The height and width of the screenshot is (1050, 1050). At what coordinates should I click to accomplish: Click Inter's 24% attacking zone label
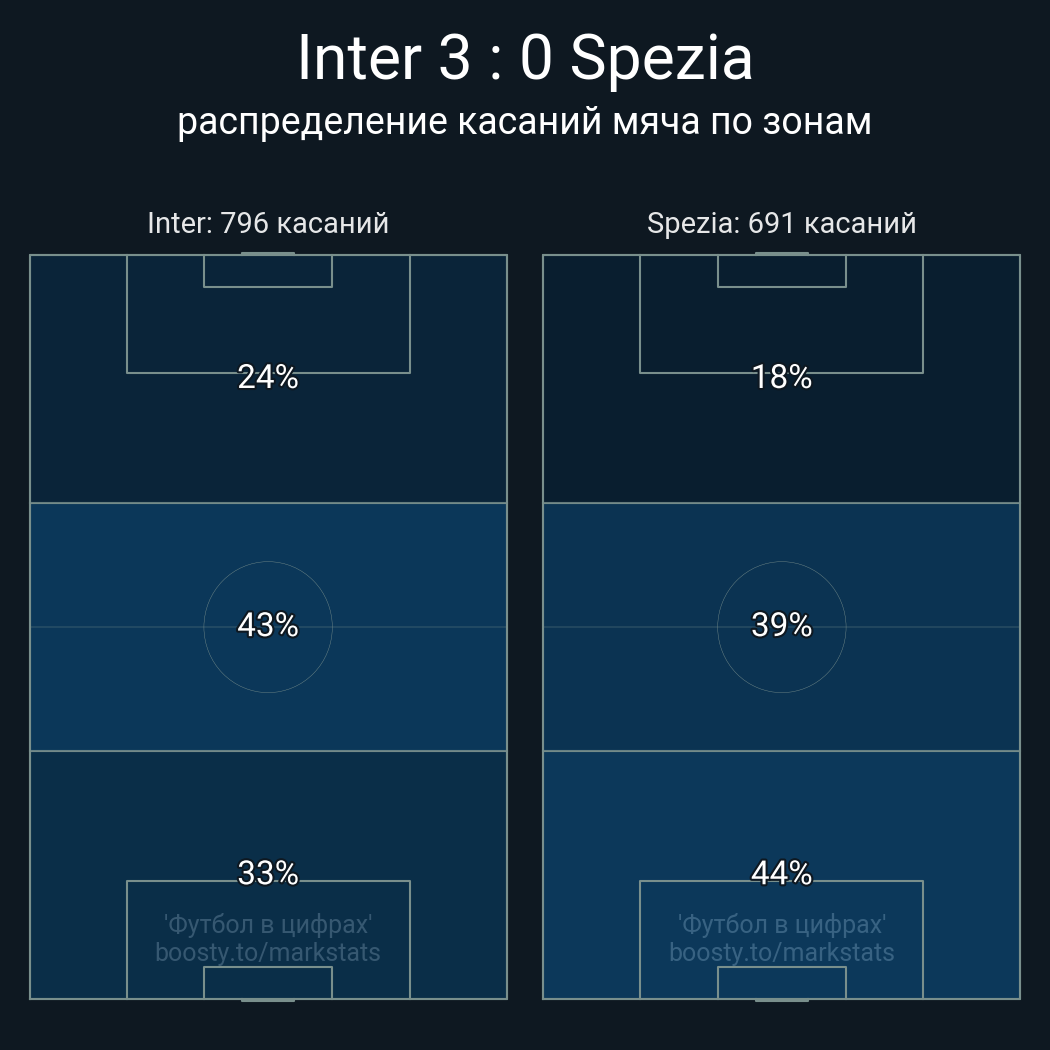[x=268, y=377]
